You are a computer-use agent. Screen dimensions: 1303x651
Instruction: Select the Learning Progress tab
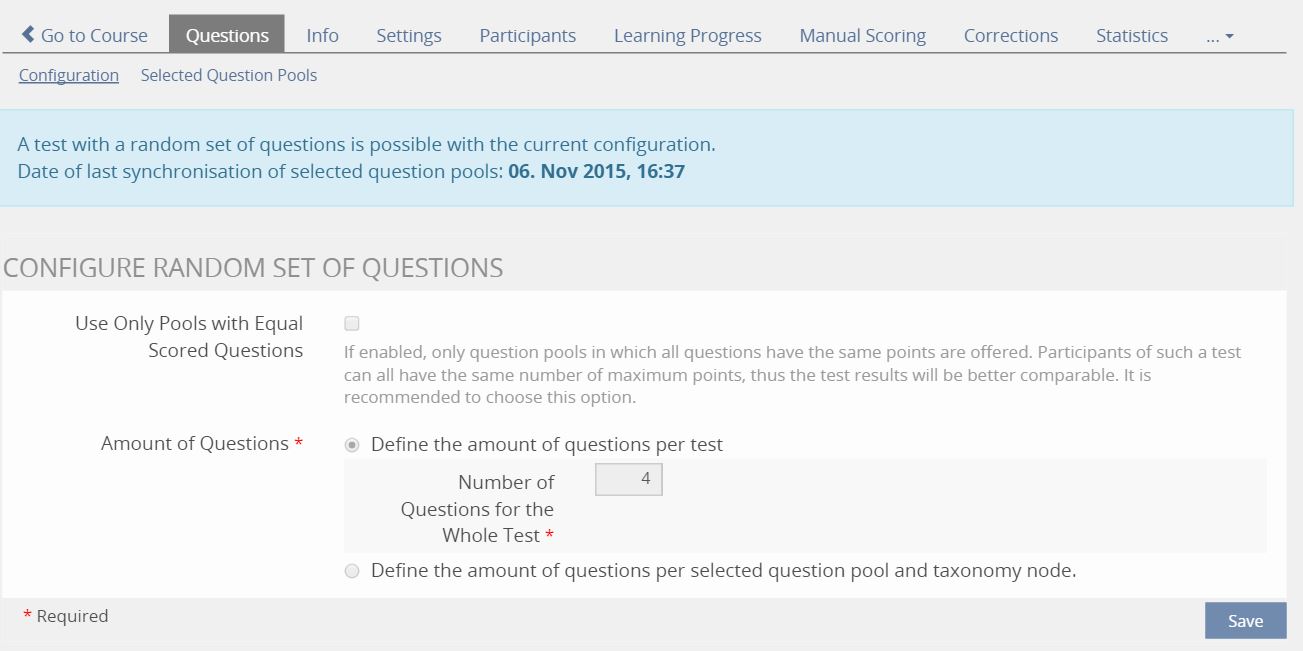[687, 35]
